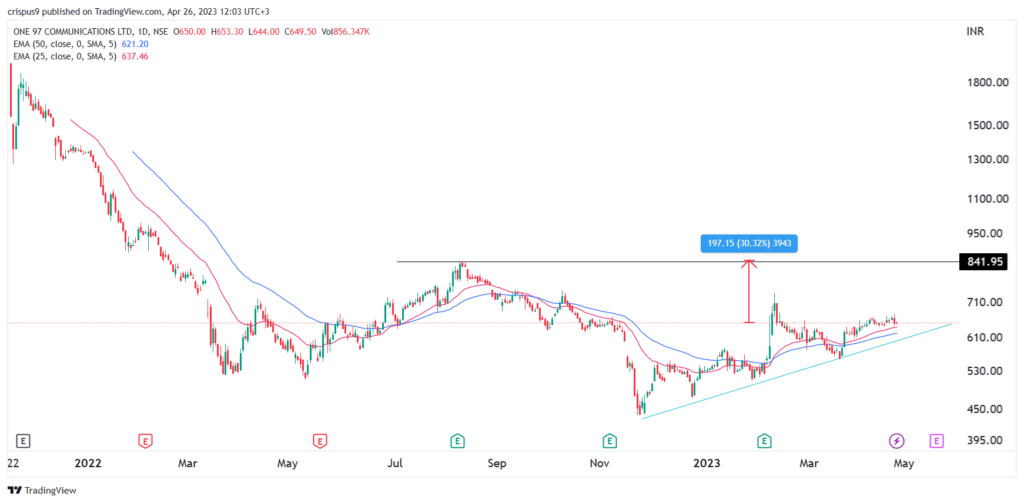Click the open value O650.00
Image resolution: width=1024 pixels, height=503 pixels.
point(189,31)
